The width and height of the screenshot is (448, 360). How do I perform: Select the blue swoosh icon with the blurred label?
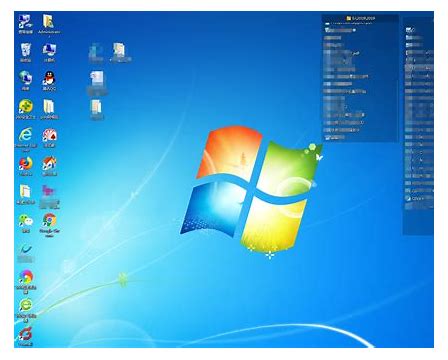click(x=26, y=249)
